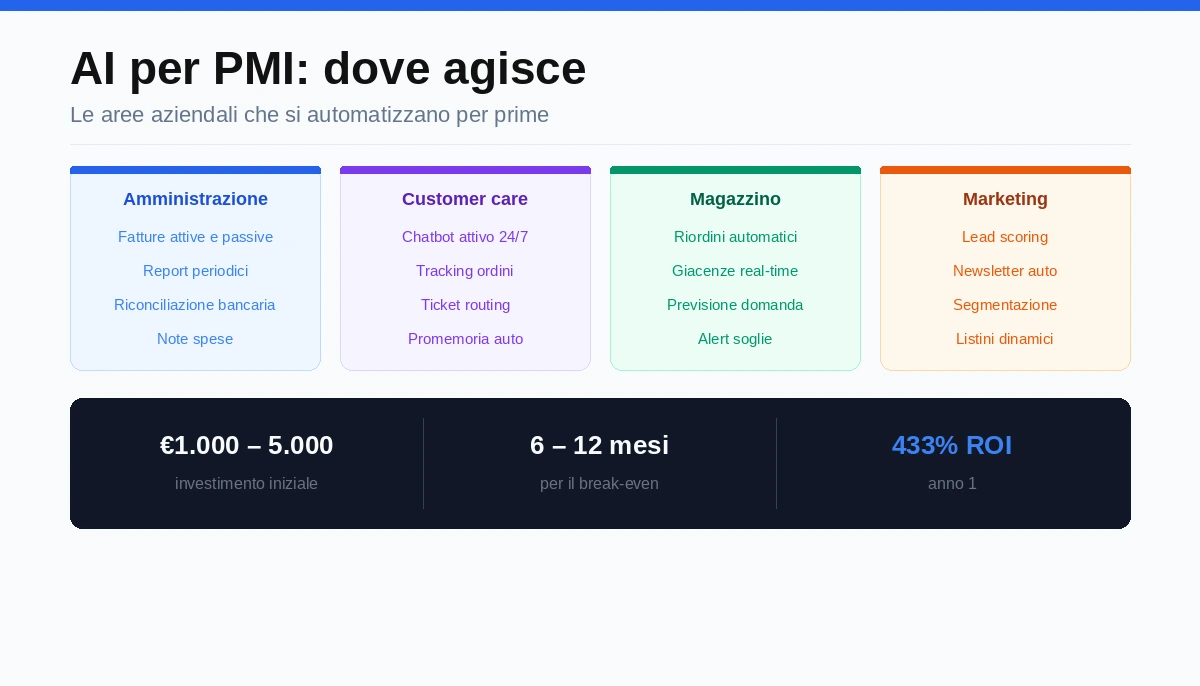Open Previsione domanda
This screenshot has width=1200, height=686.
point(735,305)
